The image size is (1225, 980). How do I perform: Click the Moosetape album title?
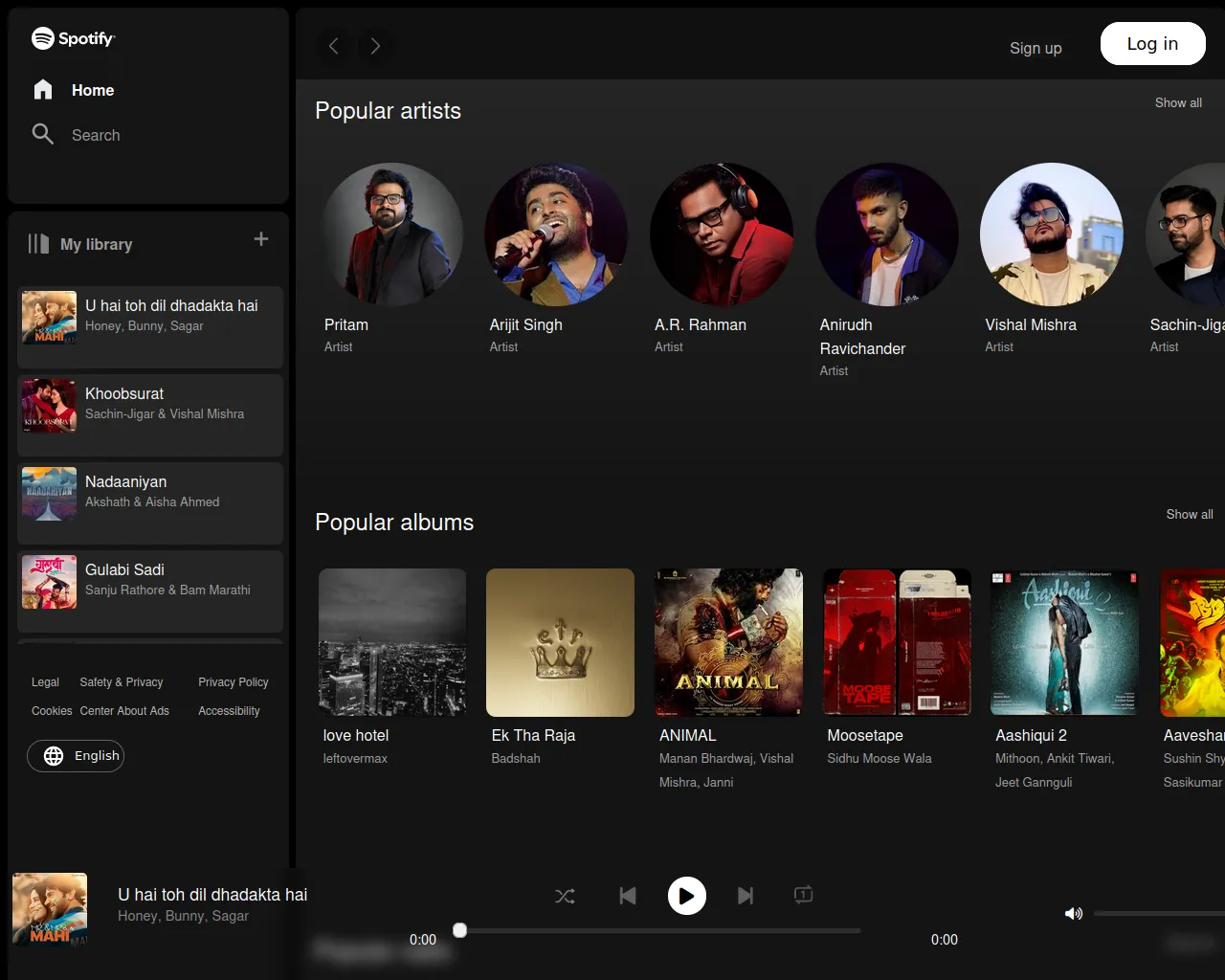point(865,735)
